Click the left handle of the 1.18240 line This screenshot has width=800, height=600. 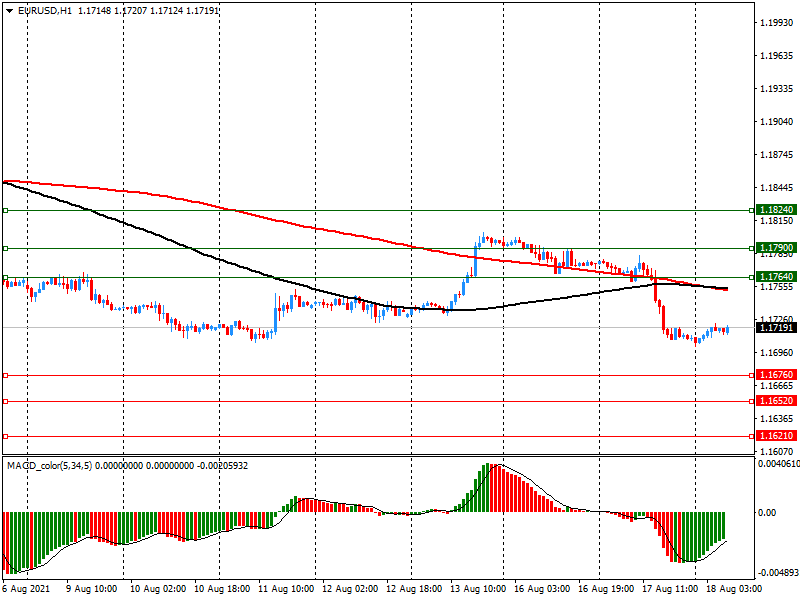click(6, 210)
